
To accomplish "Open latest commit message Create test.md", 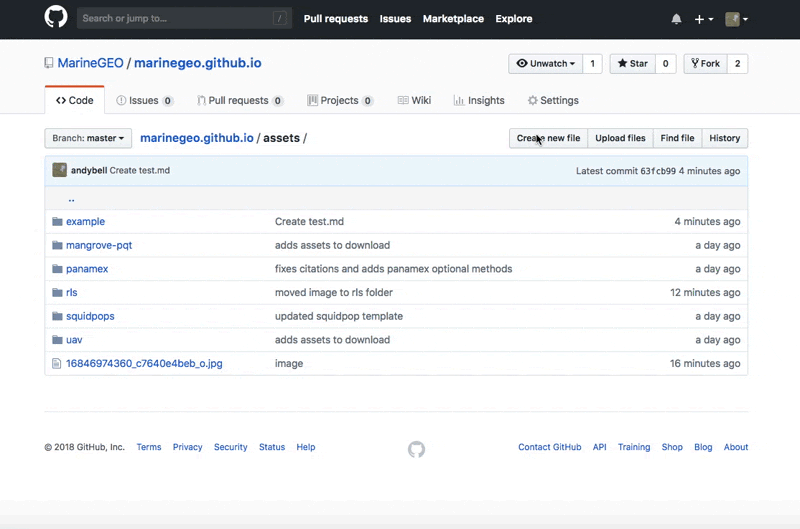I will (139, 170).
